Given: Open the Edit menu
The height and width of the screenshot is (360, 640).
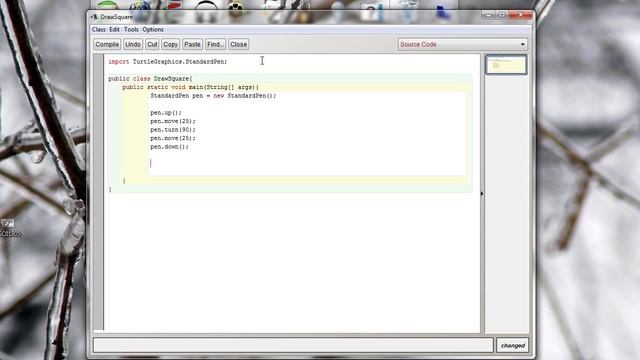Looking at the screenshot, I should [114, 29].
